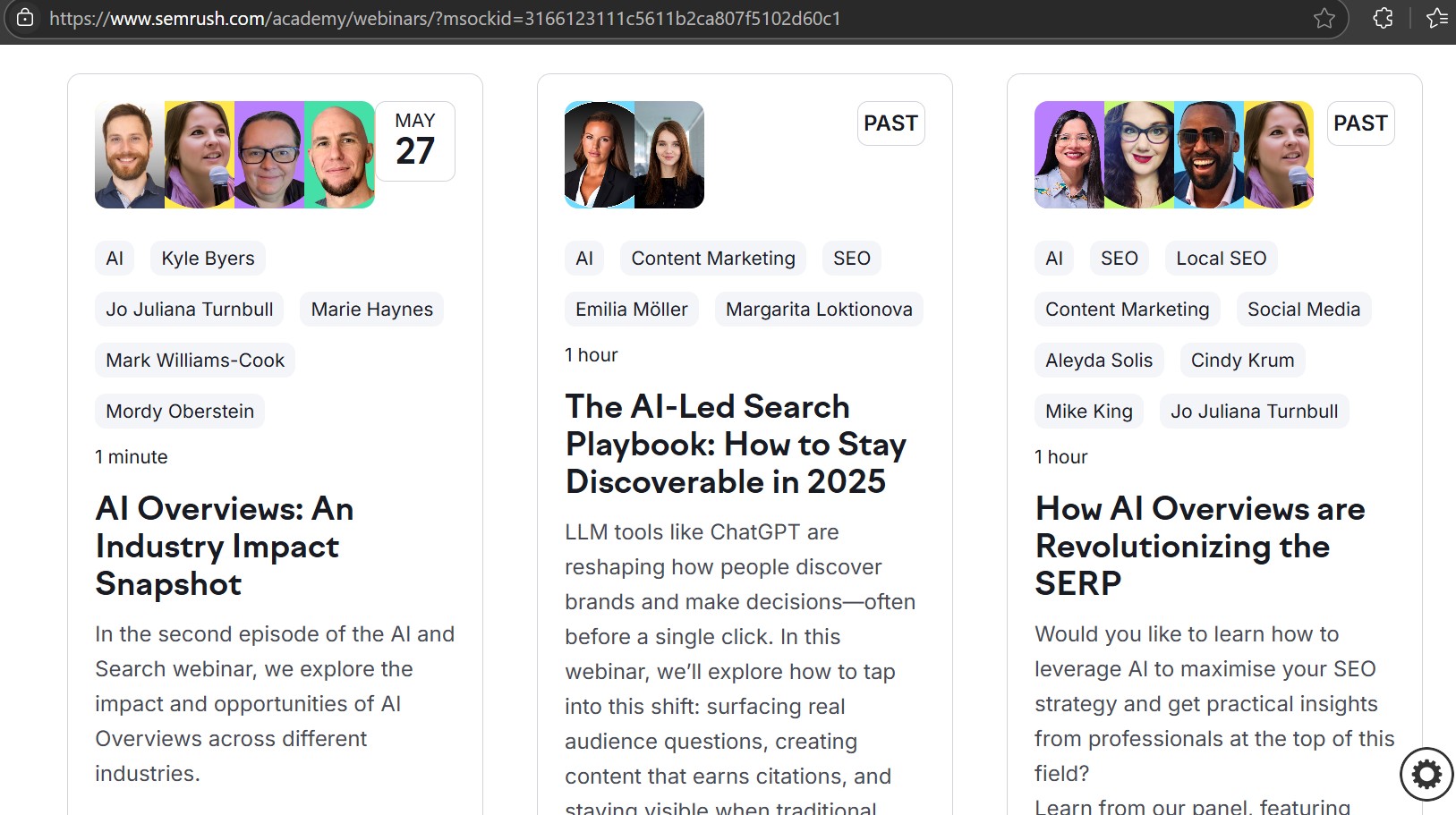
Task: Select the 'Kyle Byers' speaker tag
Action: [x=208, y=258]
